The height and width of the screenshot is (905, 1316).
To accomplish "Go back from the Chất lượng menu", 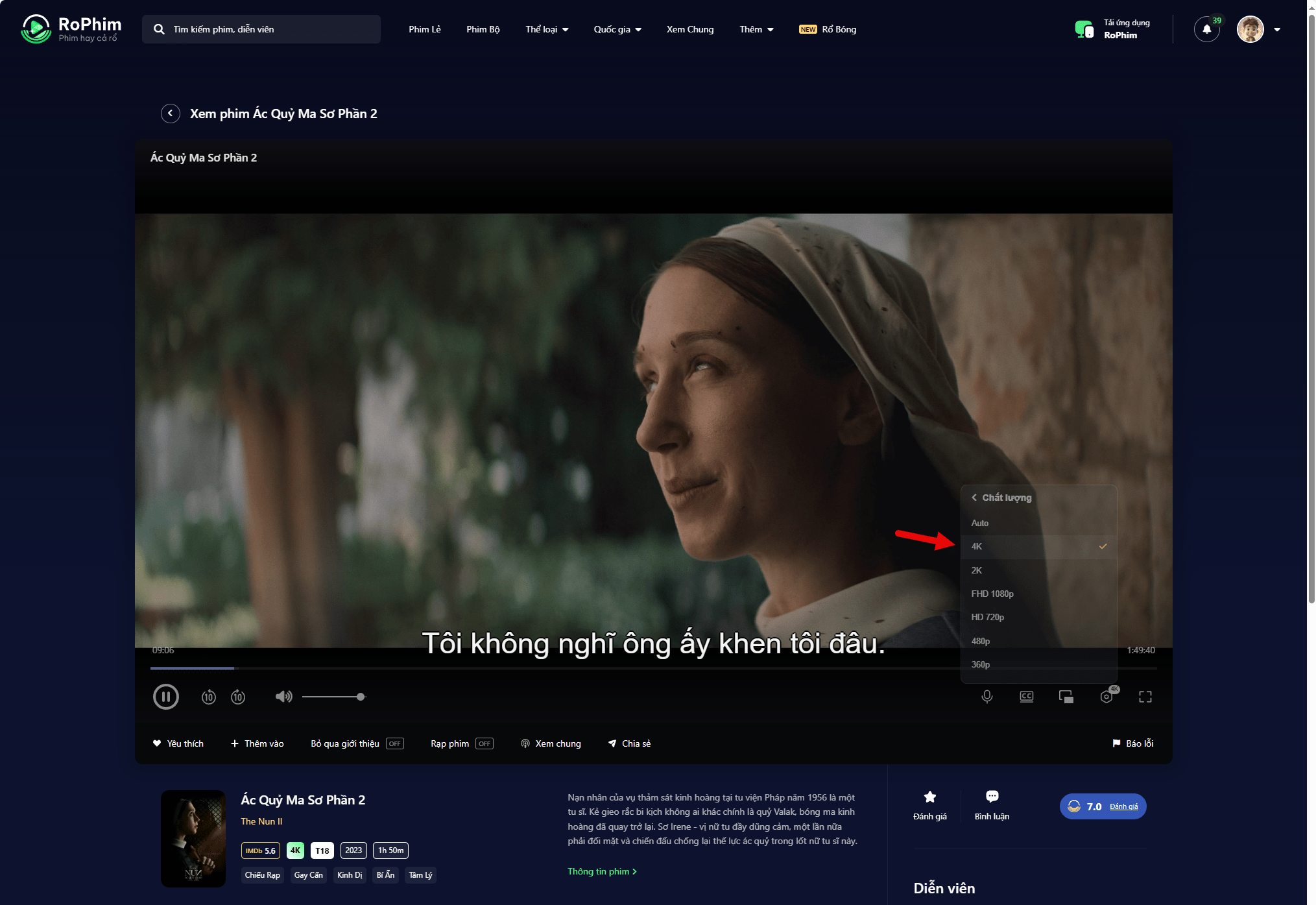I will point(974,498).
